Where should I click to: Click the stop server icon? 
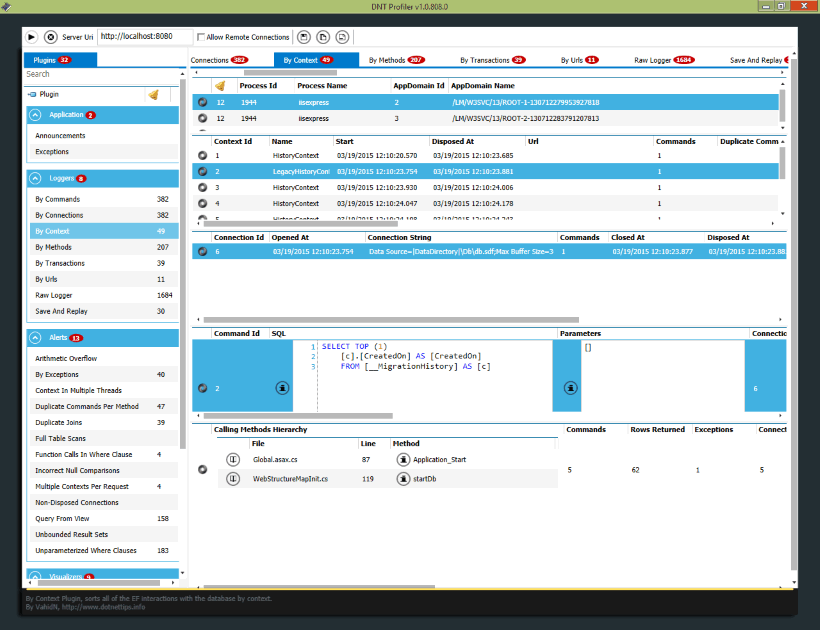(x=51, y=37)
